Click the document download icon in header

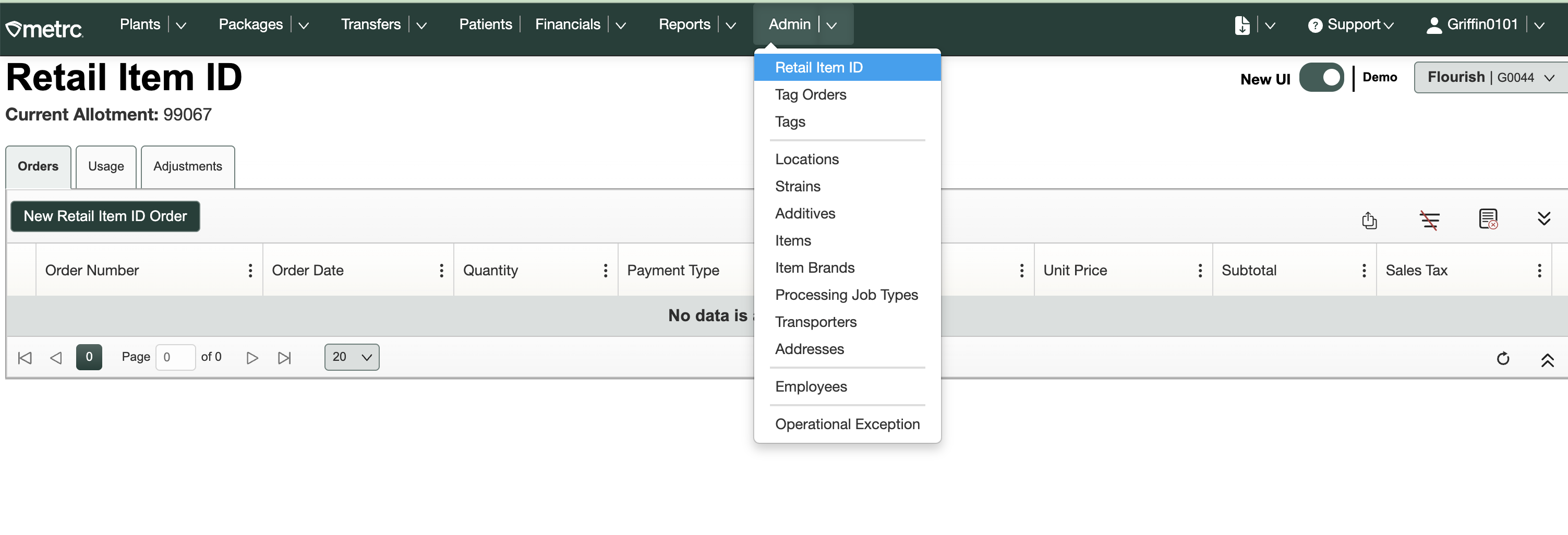[x=1242, y=25]
